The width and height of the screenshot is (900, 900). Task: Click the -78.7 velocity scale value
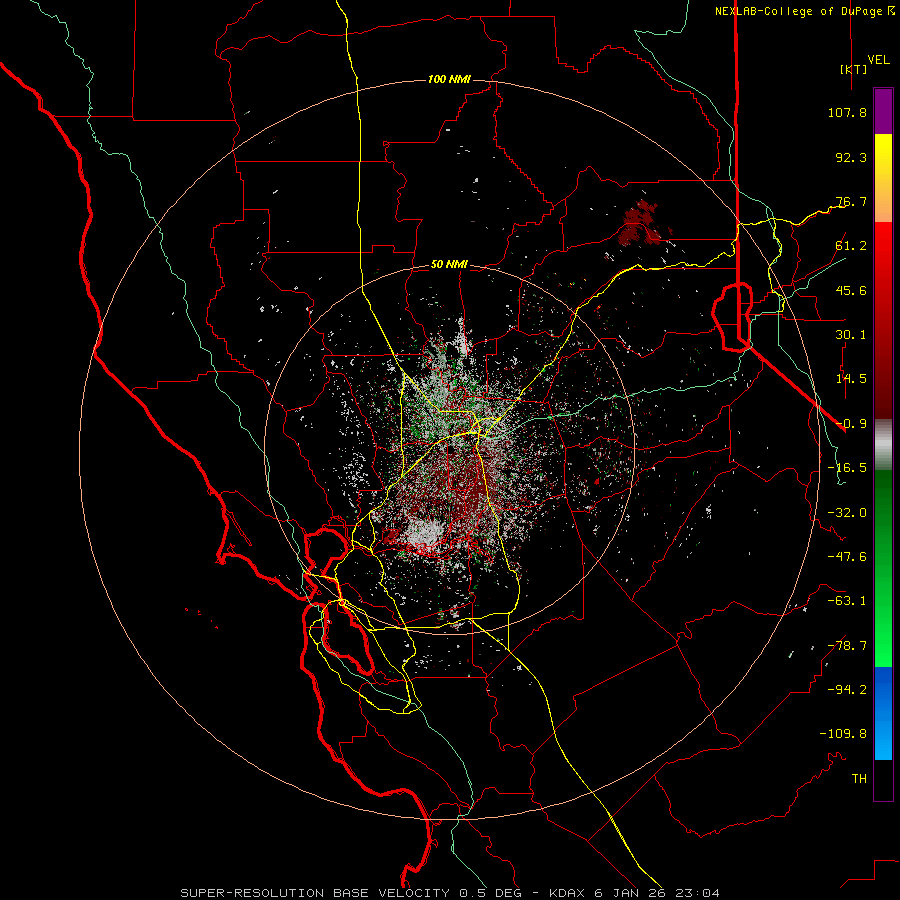pos(847,646)
